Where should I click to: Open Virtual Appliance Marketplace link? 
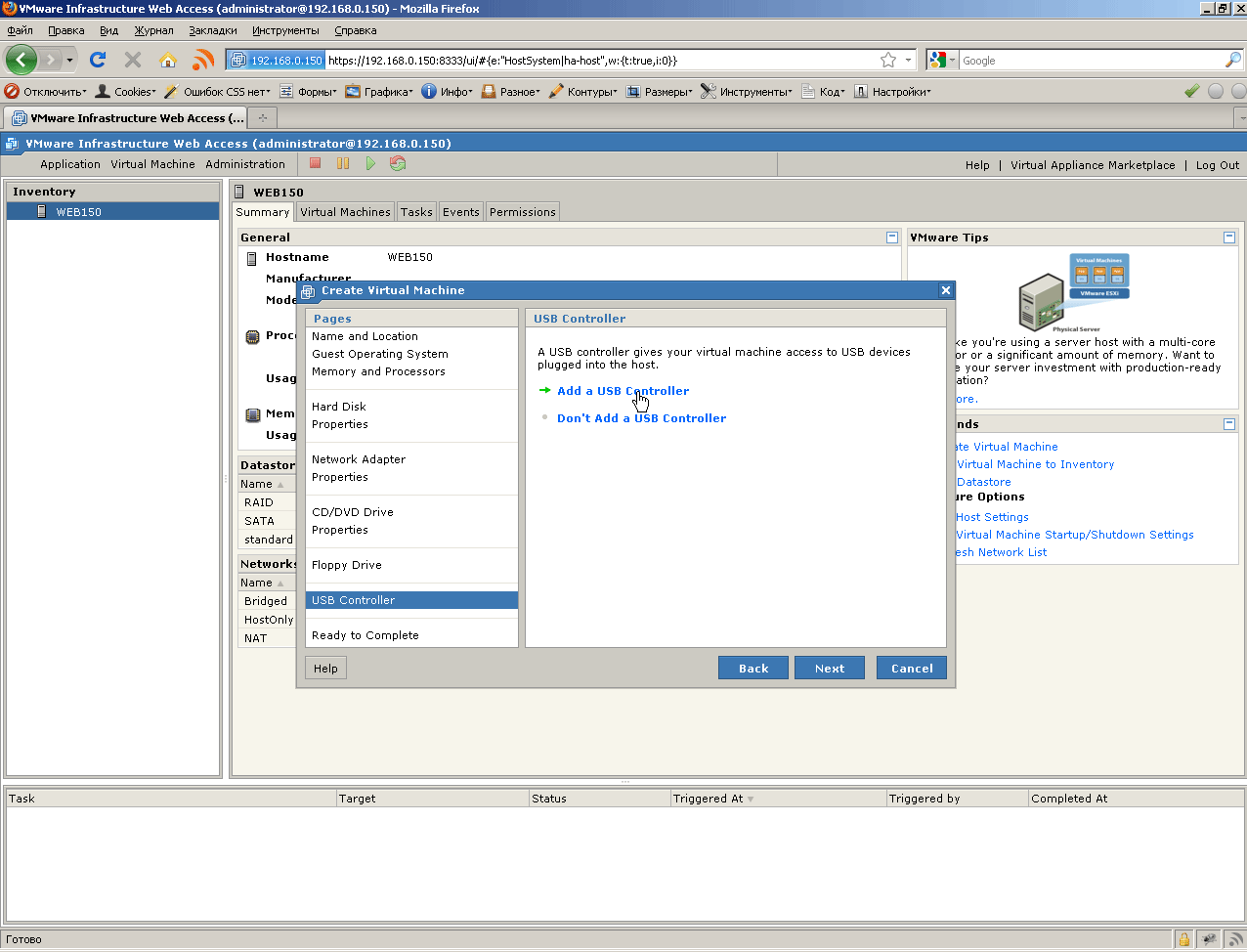tap(1093, 165)
